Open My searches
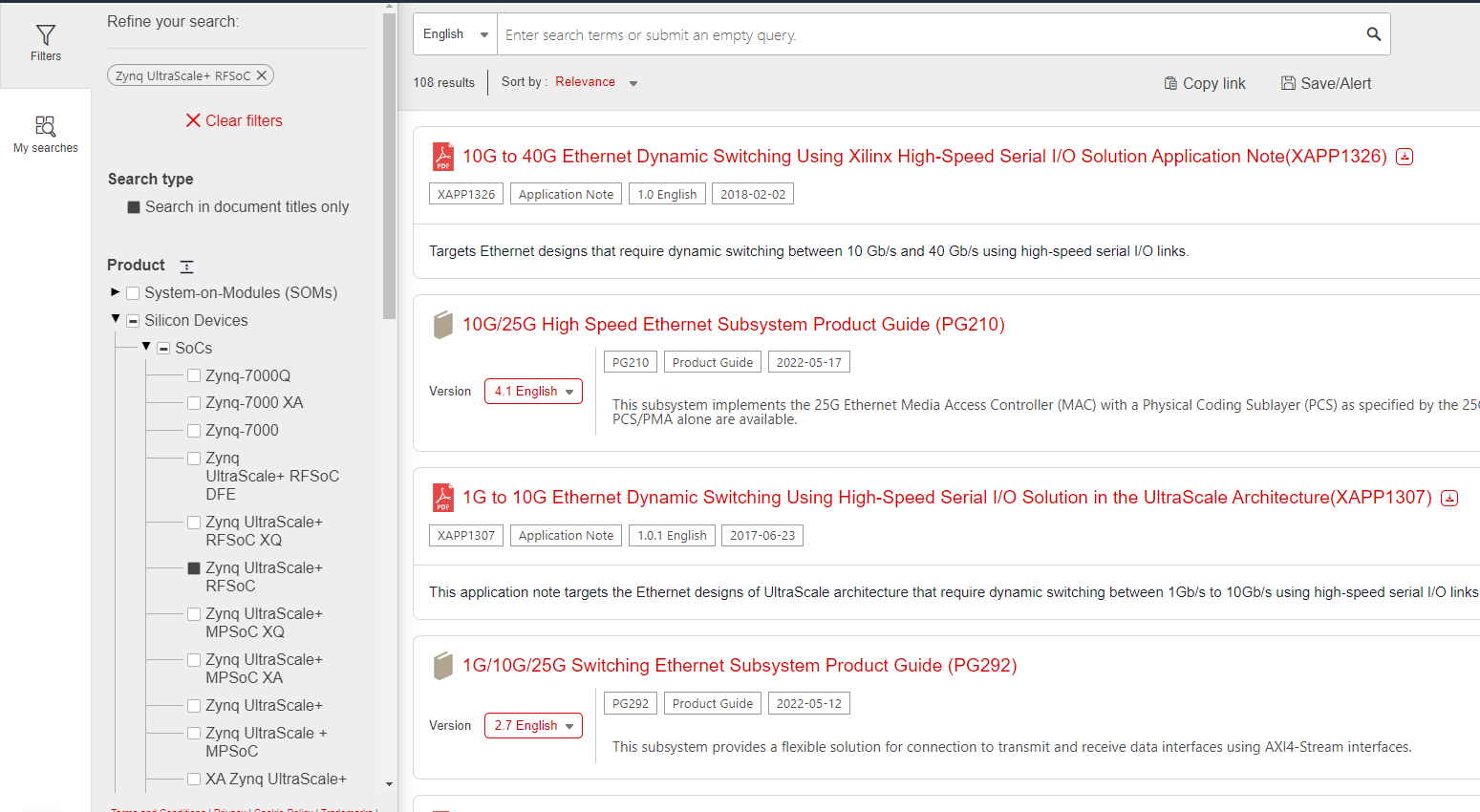 click(x=45, y=132)
